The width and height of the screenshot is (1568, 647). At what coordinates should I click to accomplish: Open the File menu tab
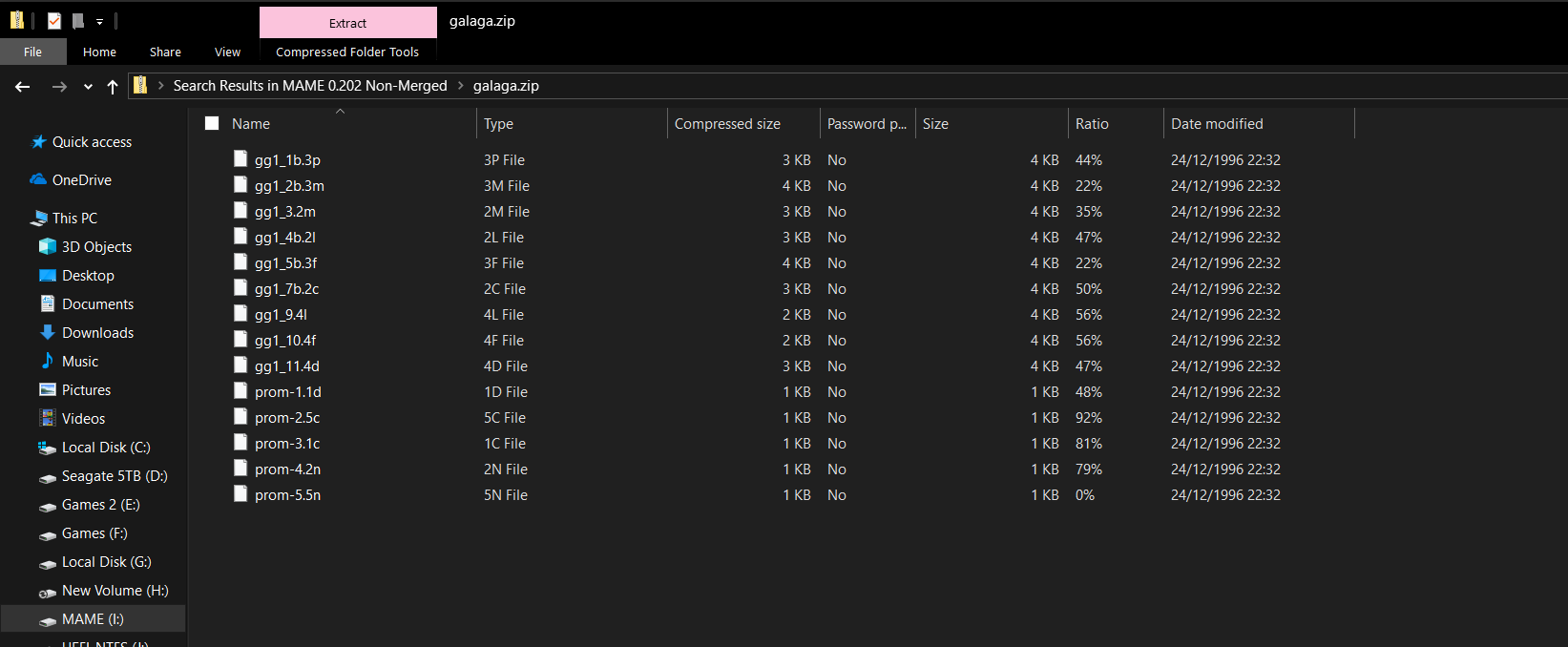pyautogui.click(x=33, y=52)
